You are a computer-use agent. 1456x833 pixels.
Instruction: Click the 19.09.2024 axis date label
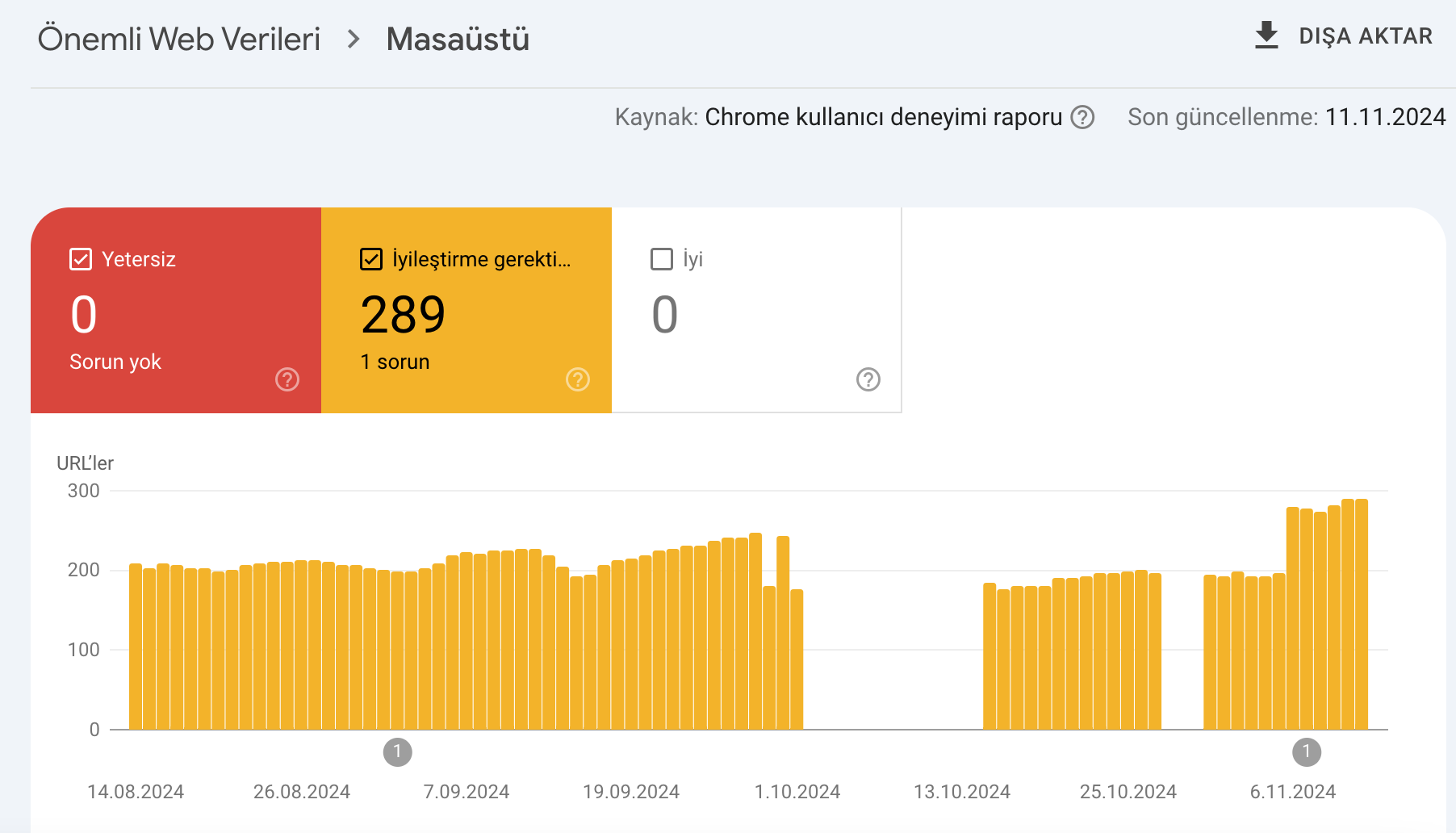pyautogui.click(x=631, y=792)
